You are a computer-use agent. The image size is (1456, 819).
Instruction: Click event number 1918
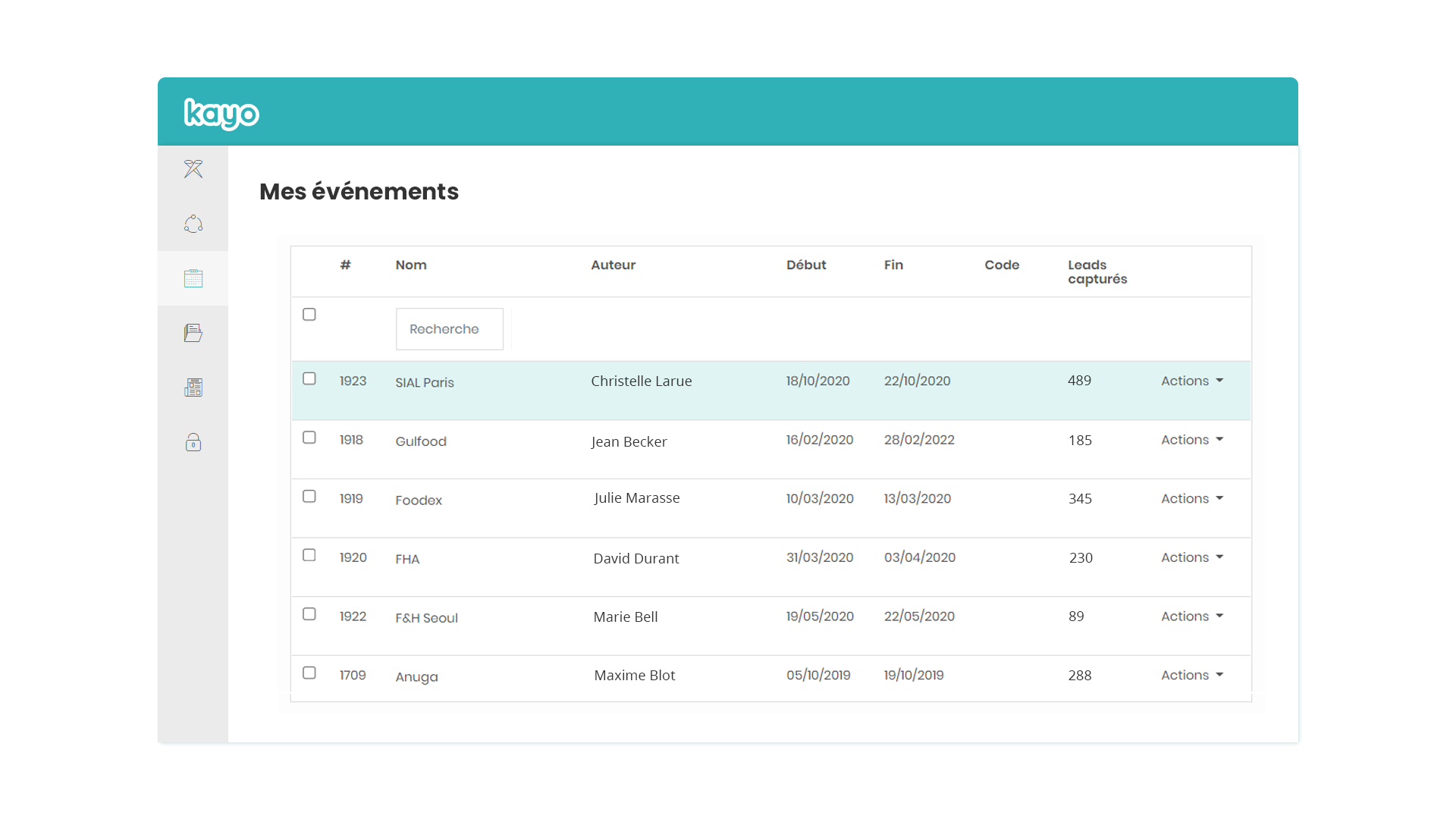click(351, 440)
